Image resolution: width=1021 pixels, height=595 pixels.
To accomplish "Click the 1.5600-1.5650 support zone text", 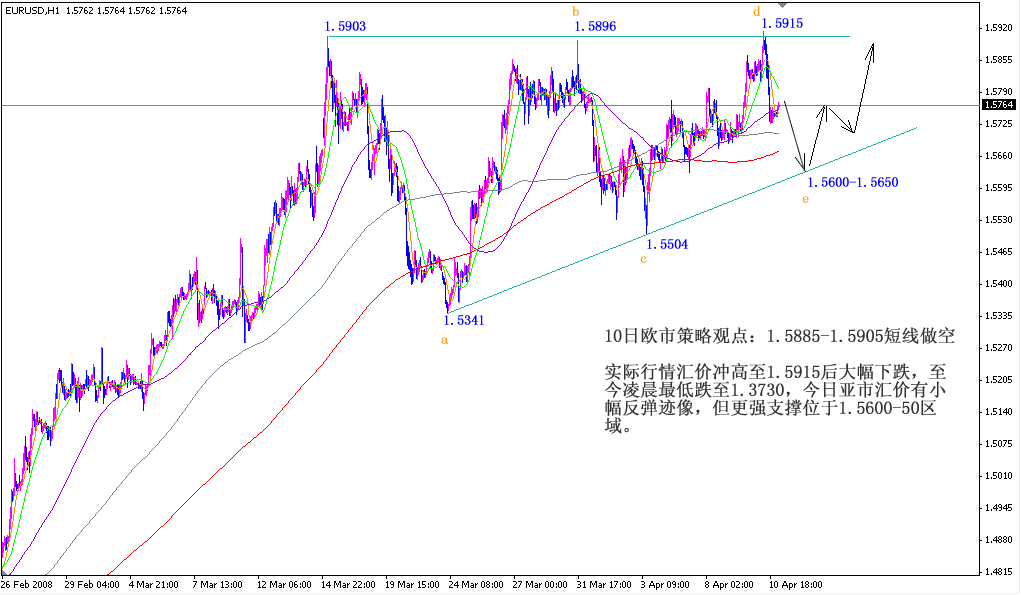I will (853, 182).
